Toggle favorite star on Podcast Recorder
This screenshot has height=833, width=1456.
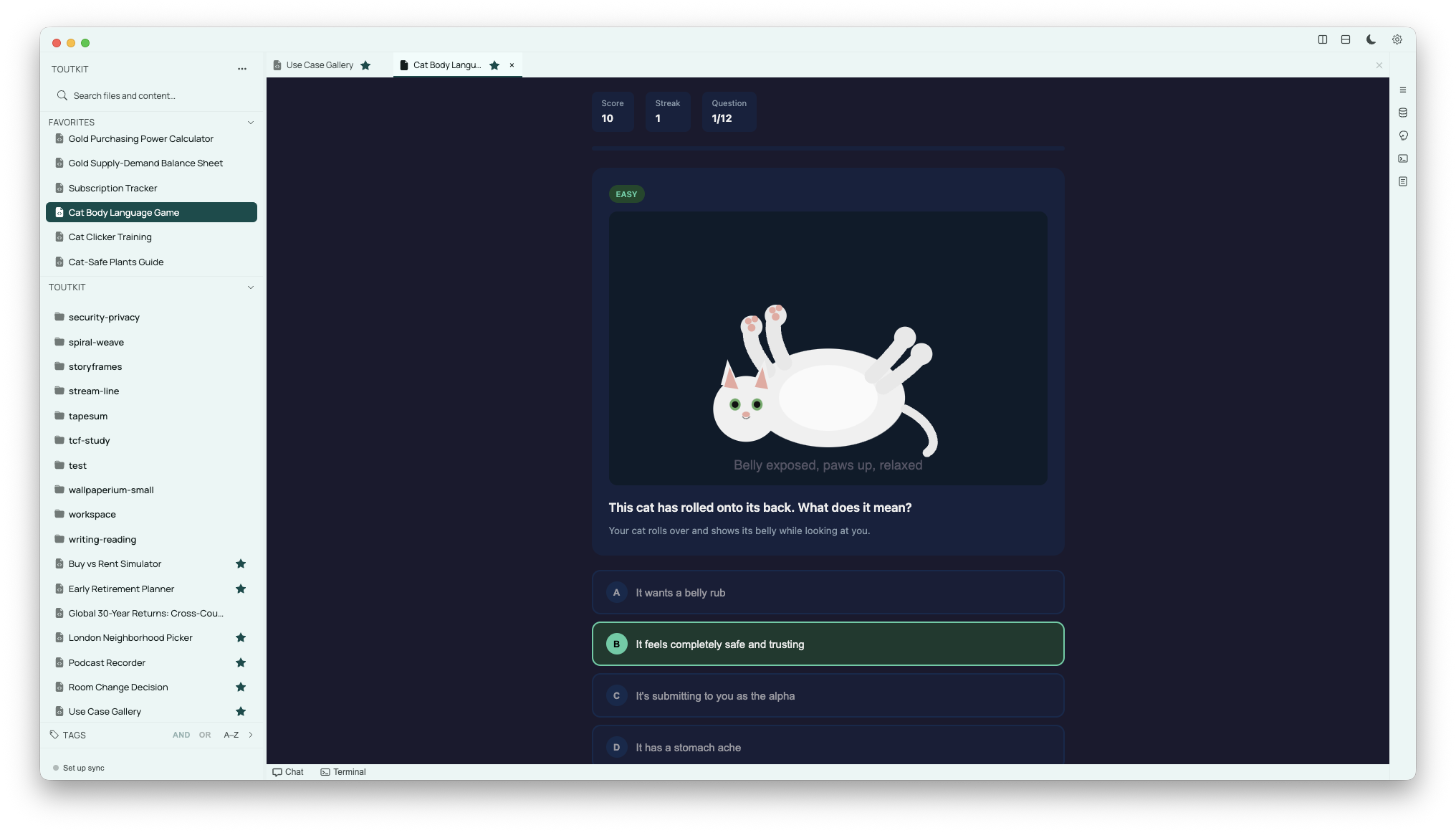tap(241, 662)
